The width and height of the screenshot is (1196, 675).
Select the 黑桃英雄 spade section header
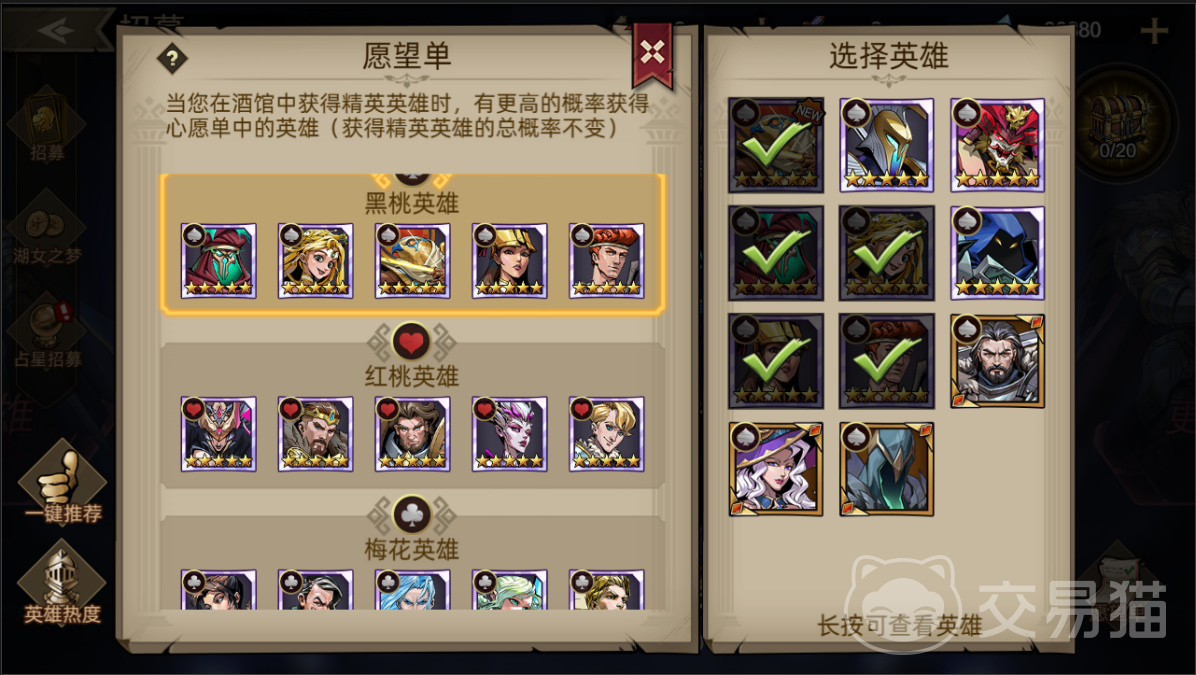pos(412,203)
